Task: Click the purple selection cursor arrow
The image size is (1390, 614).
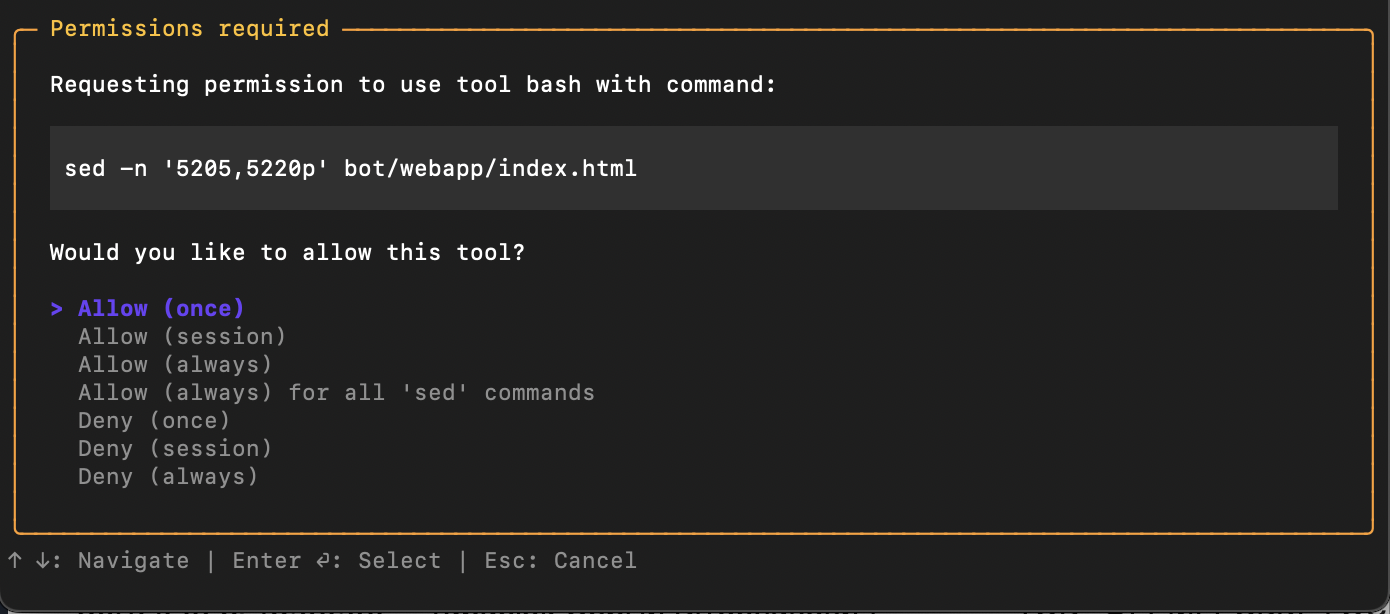Action: pyautogui.click(x=56, y=309)
